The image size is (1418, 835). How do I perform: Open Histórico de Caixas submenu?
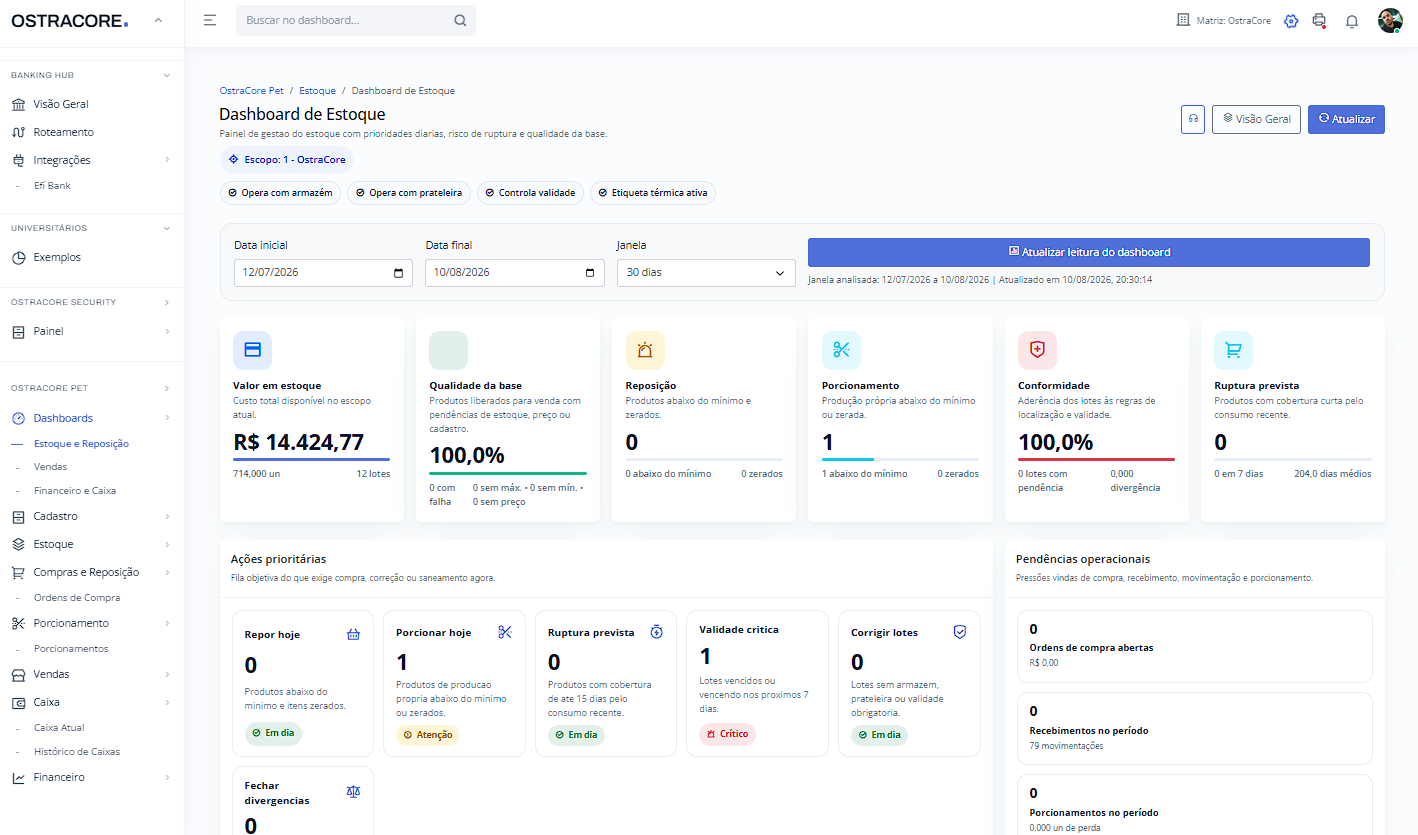coord(77,752)
